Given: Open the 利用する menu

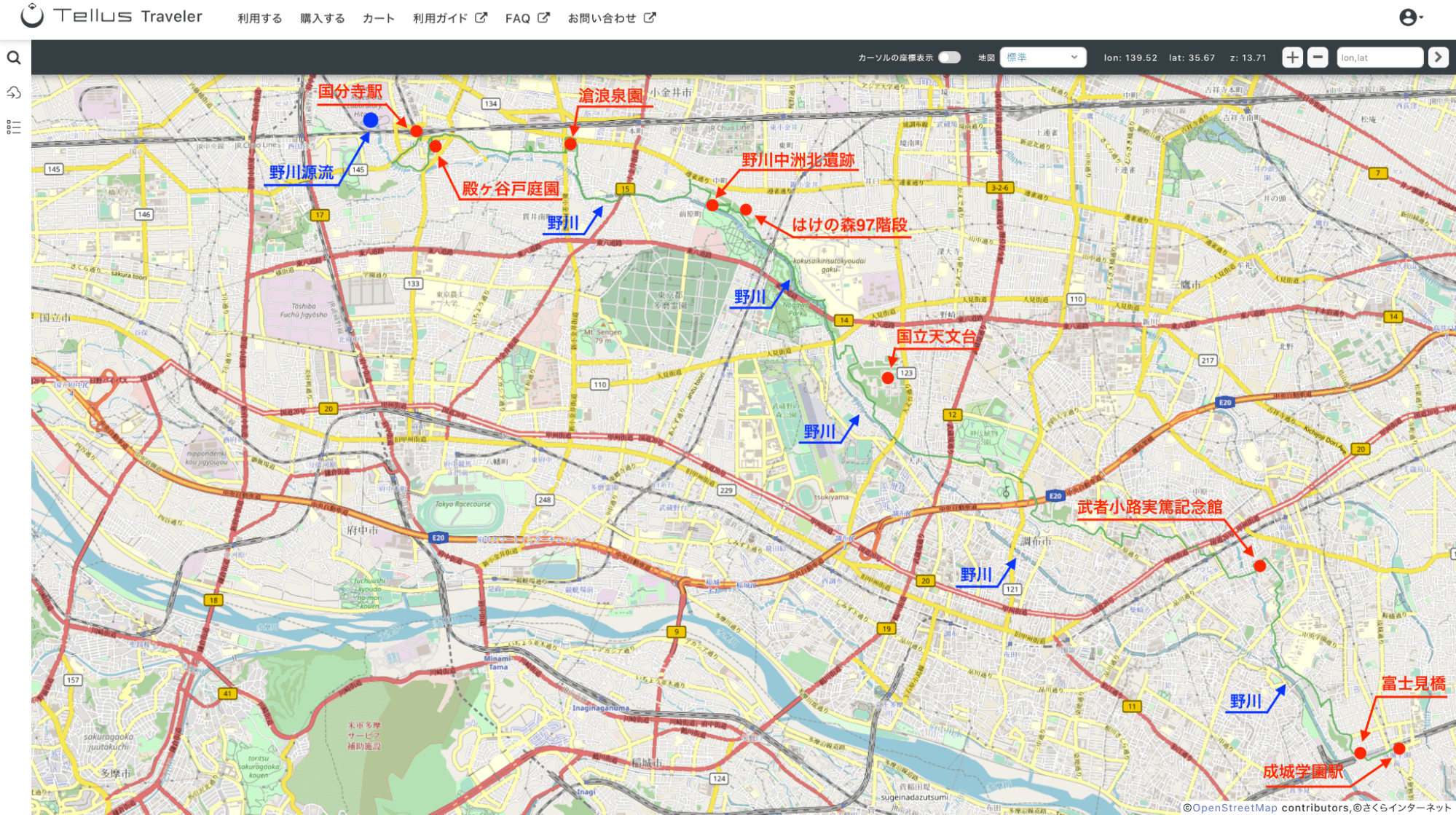Looking at the screenshot, I should pos(260,18).
